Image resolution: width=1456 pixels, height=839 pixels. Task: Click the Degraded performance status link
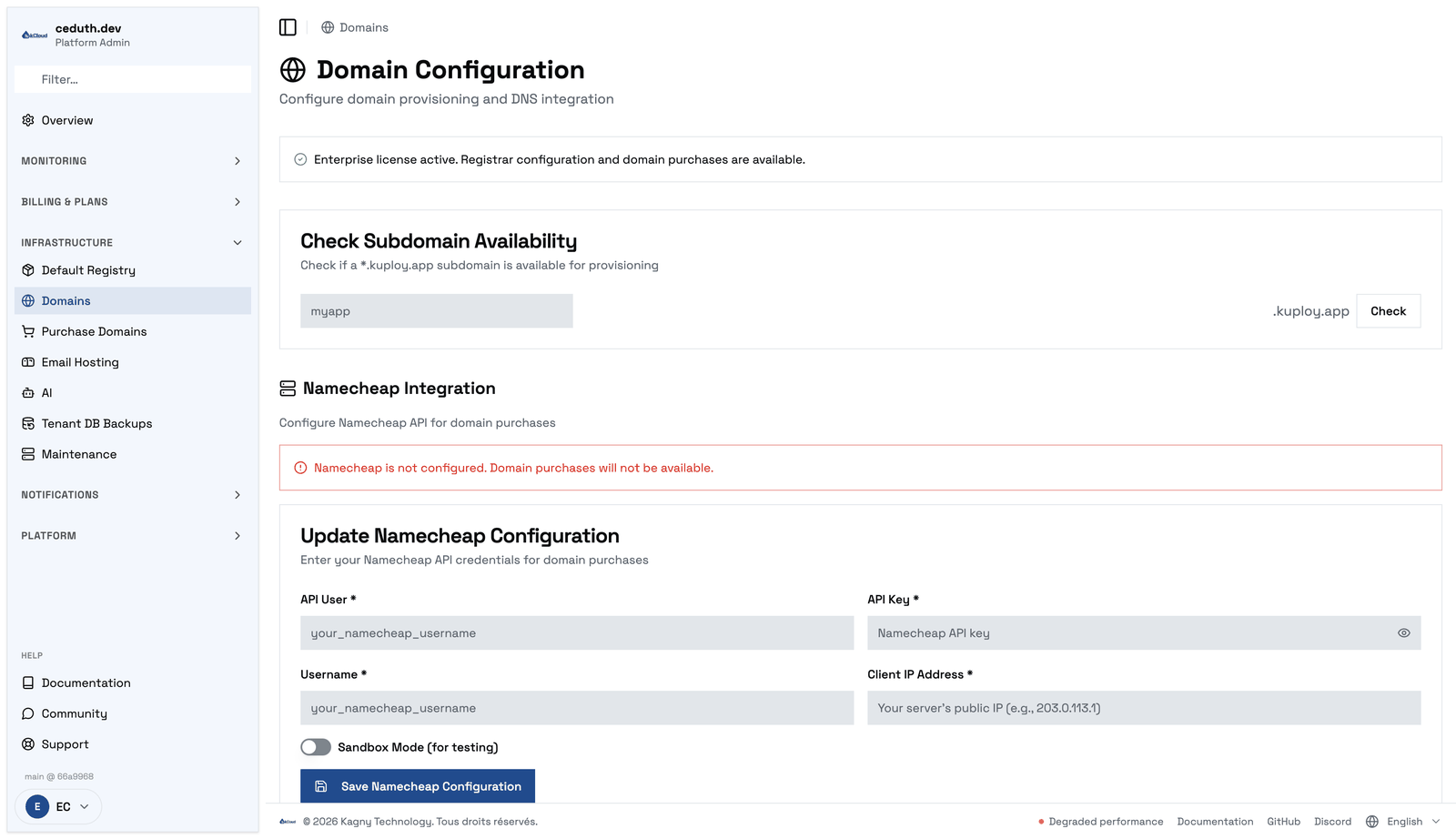(1100, 822)
